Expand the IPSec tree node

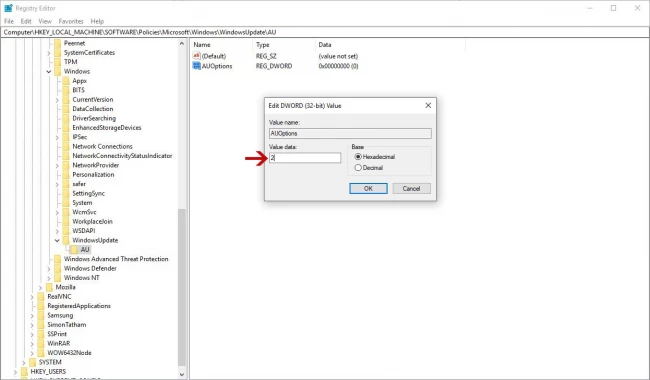[x=57, y=137]
